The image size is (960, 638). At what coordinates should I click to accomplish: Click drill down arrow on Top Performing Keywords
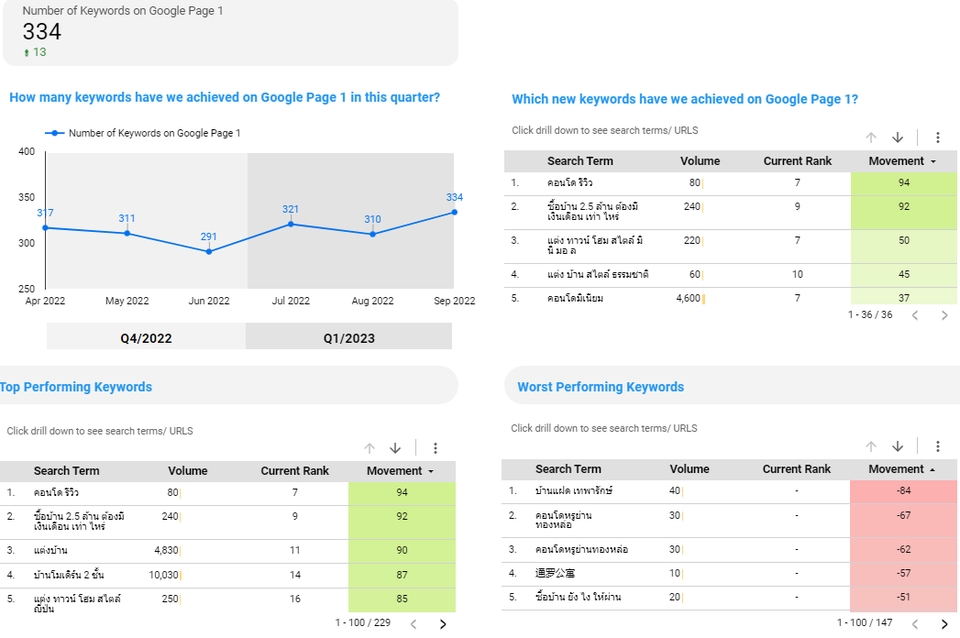(395, 447)
